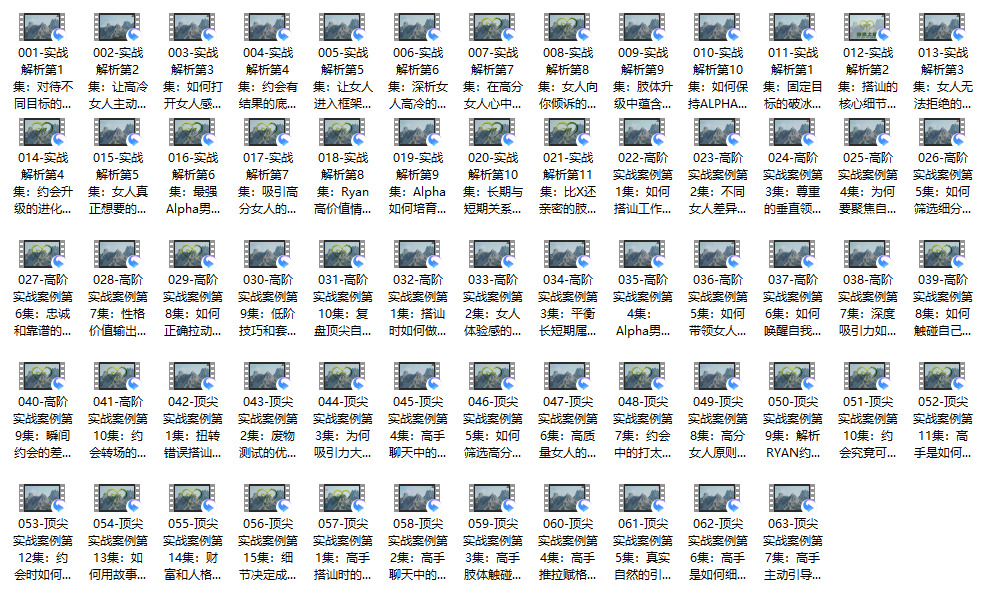Click file name 049-顶尖实战案例第8集

tap(718, 427)
